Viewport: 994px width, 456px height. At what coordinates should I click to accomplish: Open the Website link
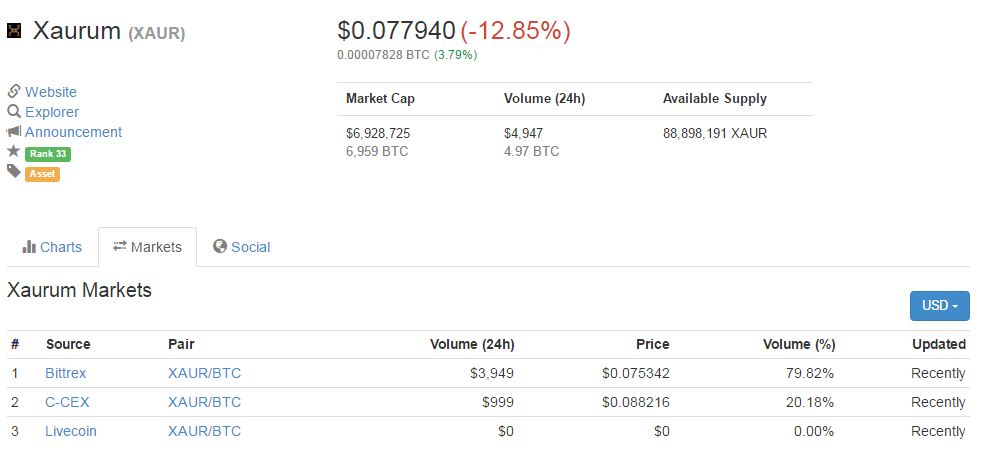(51, 92)
